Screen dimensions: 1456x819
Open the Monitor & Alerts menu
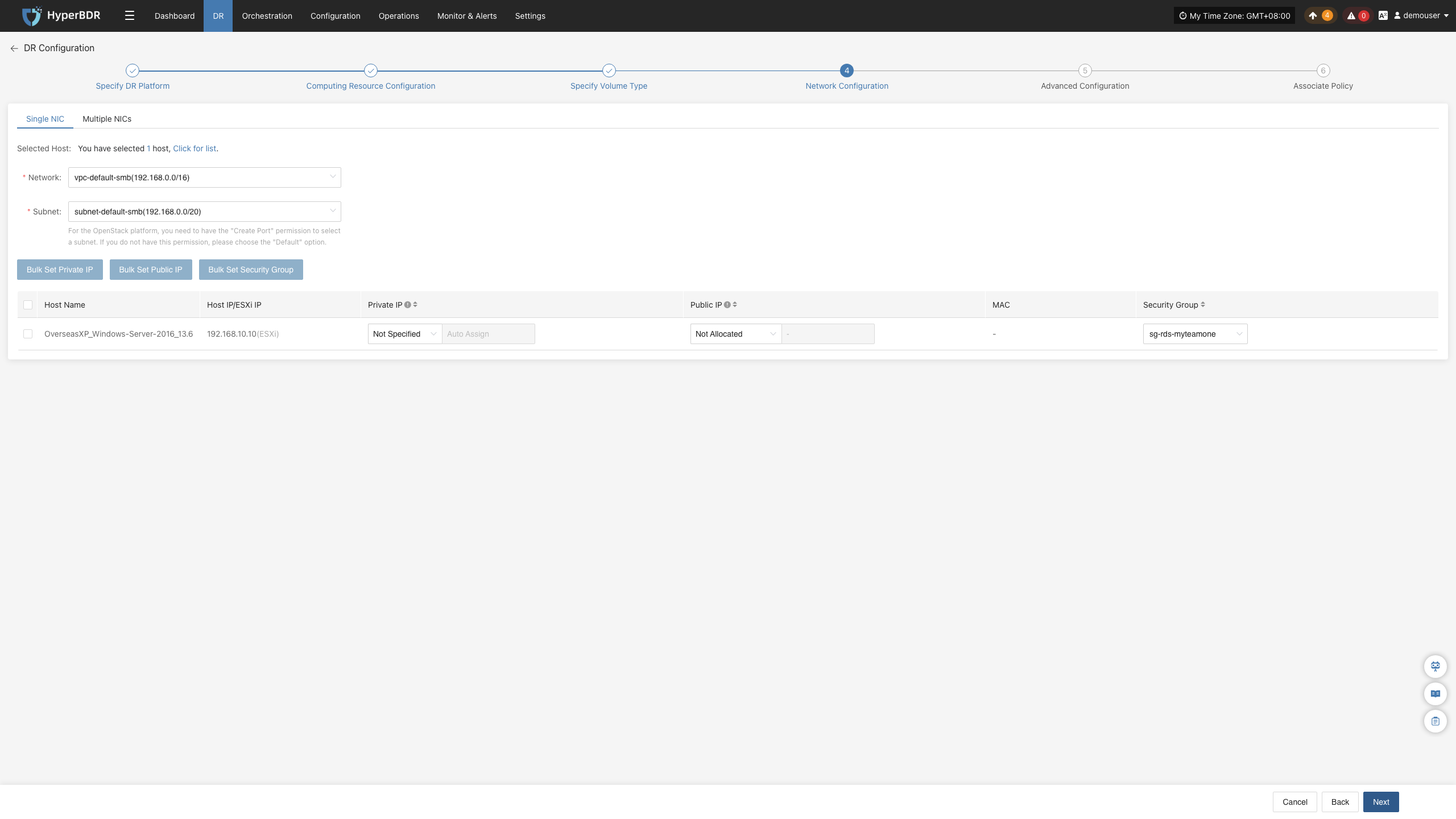pyautogui.click(x=467, y=16)
